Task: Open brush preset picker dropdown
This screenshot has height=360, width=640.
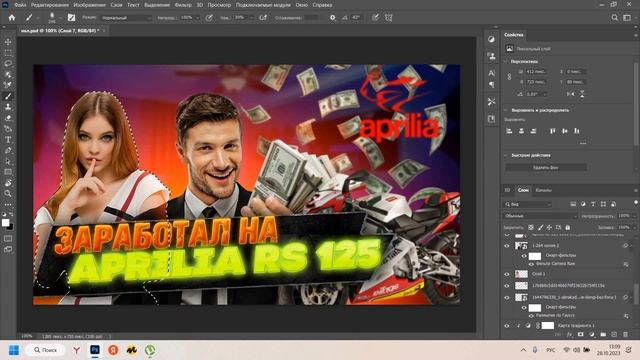Action: pyautogui.click(x=60, y=18)
